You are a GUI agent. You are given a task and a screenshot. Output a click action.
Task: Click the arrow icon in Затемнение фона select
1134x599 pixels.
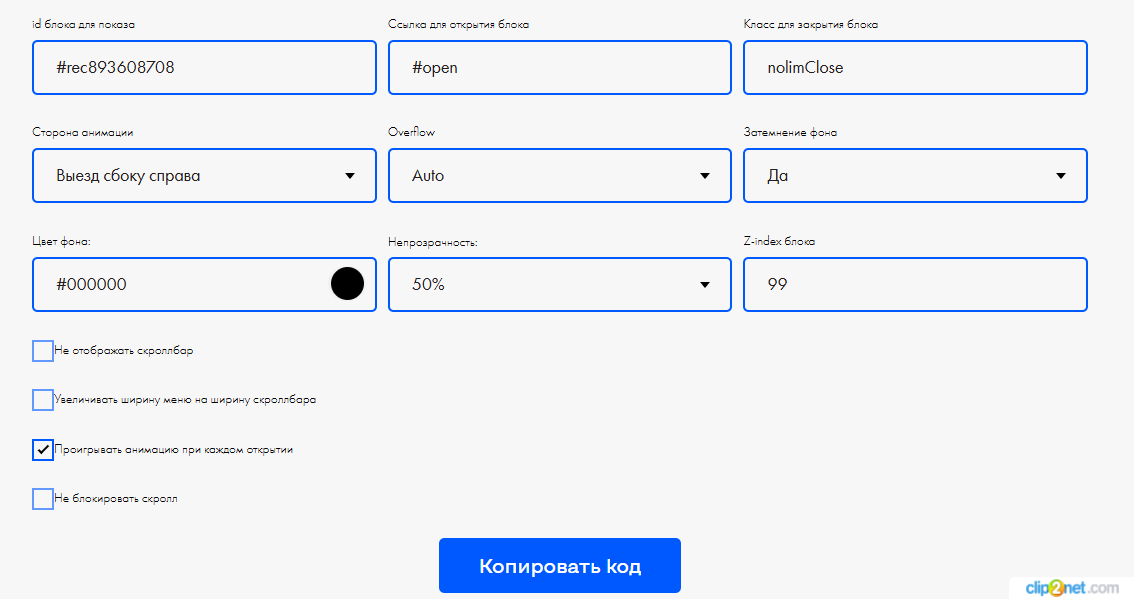pos(1061,176)
